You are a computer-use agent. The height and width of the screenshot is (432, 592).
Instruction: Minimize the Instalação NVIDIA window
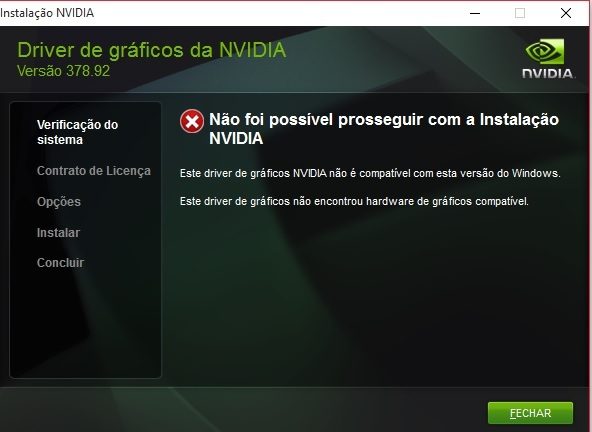pos(475,13)
